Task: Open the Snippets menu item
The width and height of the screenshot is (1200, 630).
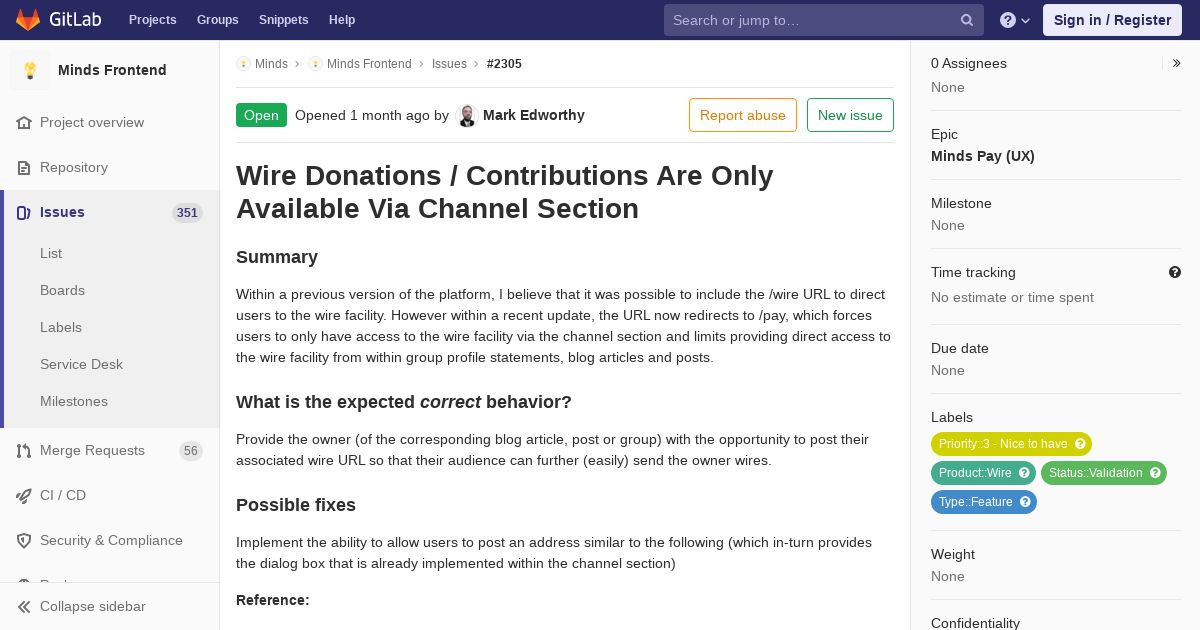Action: point(283,20)
